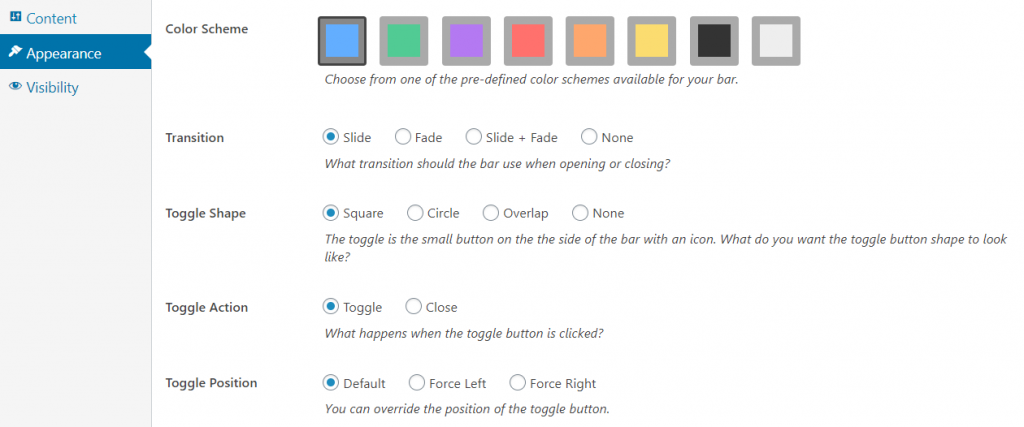
Task: Pick the blue color scheme swatch
Action: [342, 41]
